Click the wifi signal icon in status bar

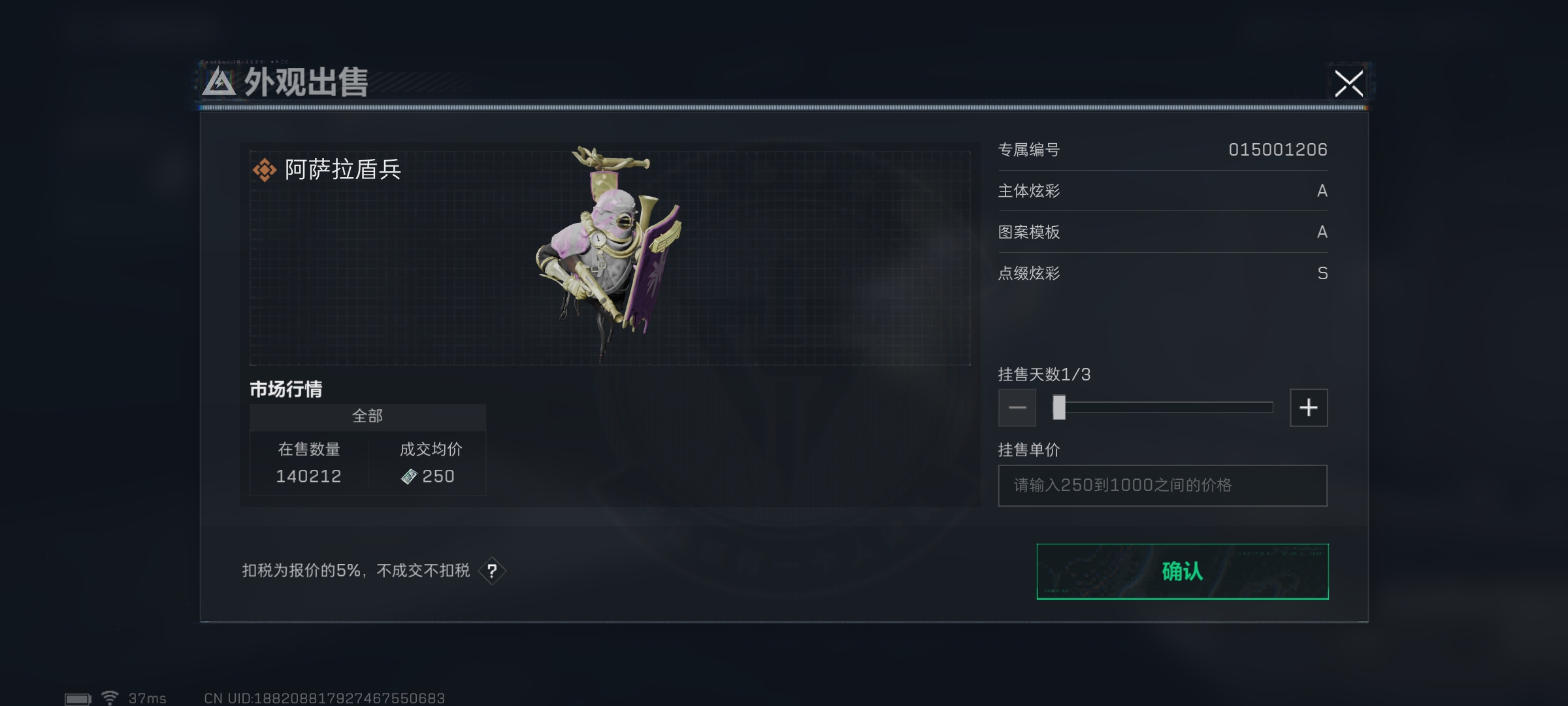click(110, 698)
